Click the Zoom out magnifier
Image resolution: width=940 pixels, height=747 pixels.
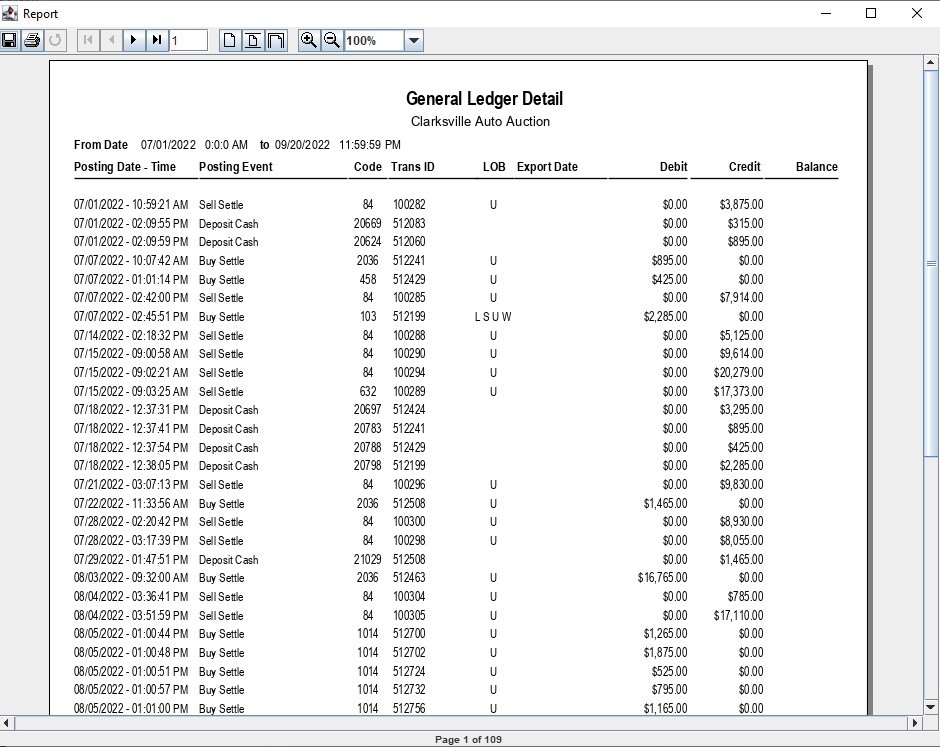332,41
